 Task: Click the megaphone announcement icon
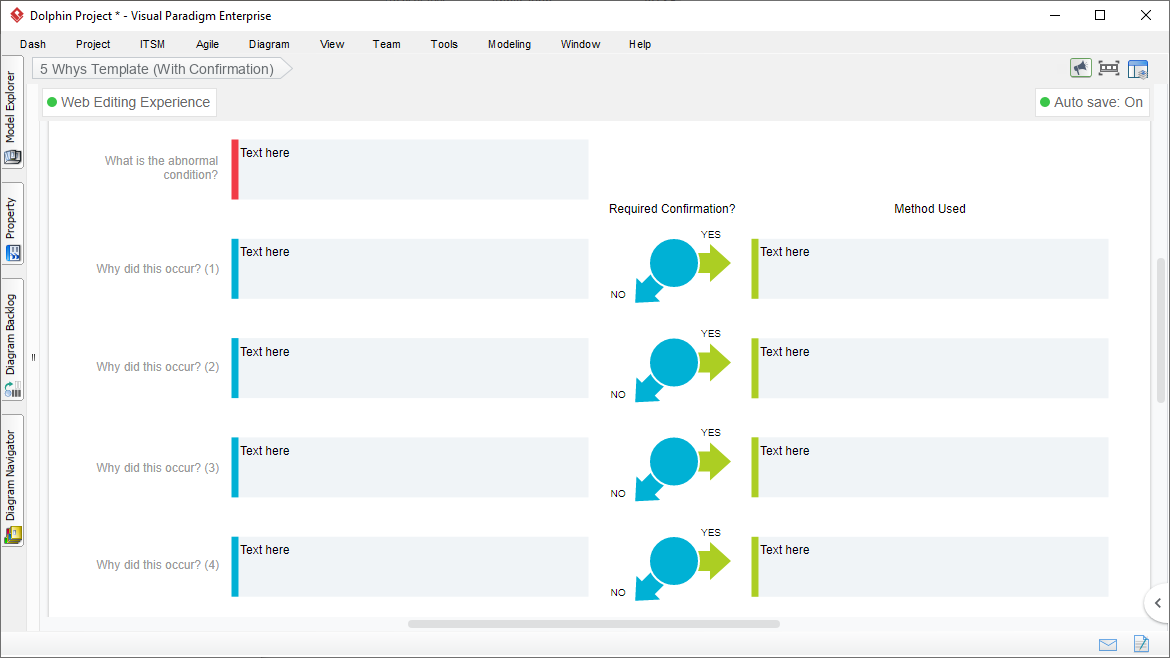coord(1080,69)
